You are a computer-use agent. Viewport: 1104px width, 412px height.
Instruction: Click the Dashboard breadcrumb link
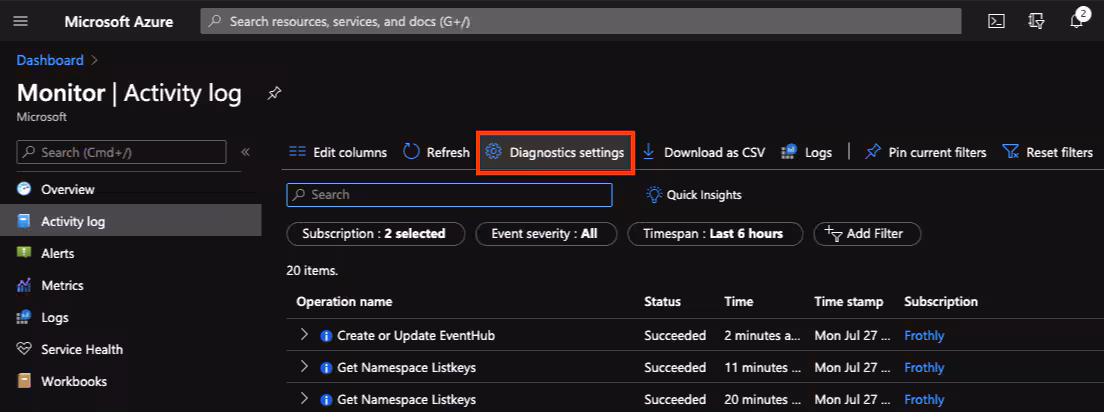(50, 60)
